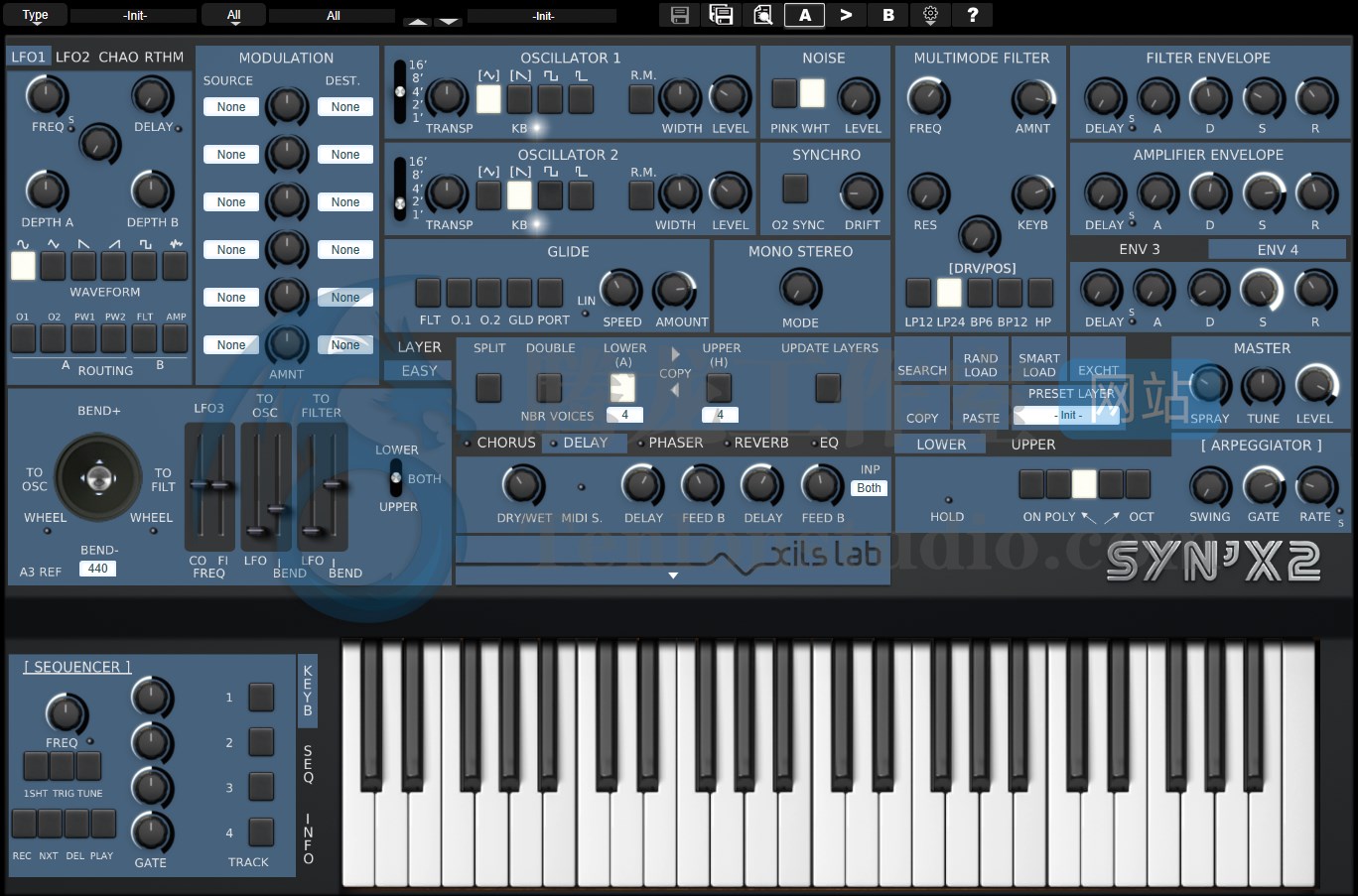Select Oscillator 2 square waveform button
The height and width of the screenshot is (896, 1358).
(550, 195)
